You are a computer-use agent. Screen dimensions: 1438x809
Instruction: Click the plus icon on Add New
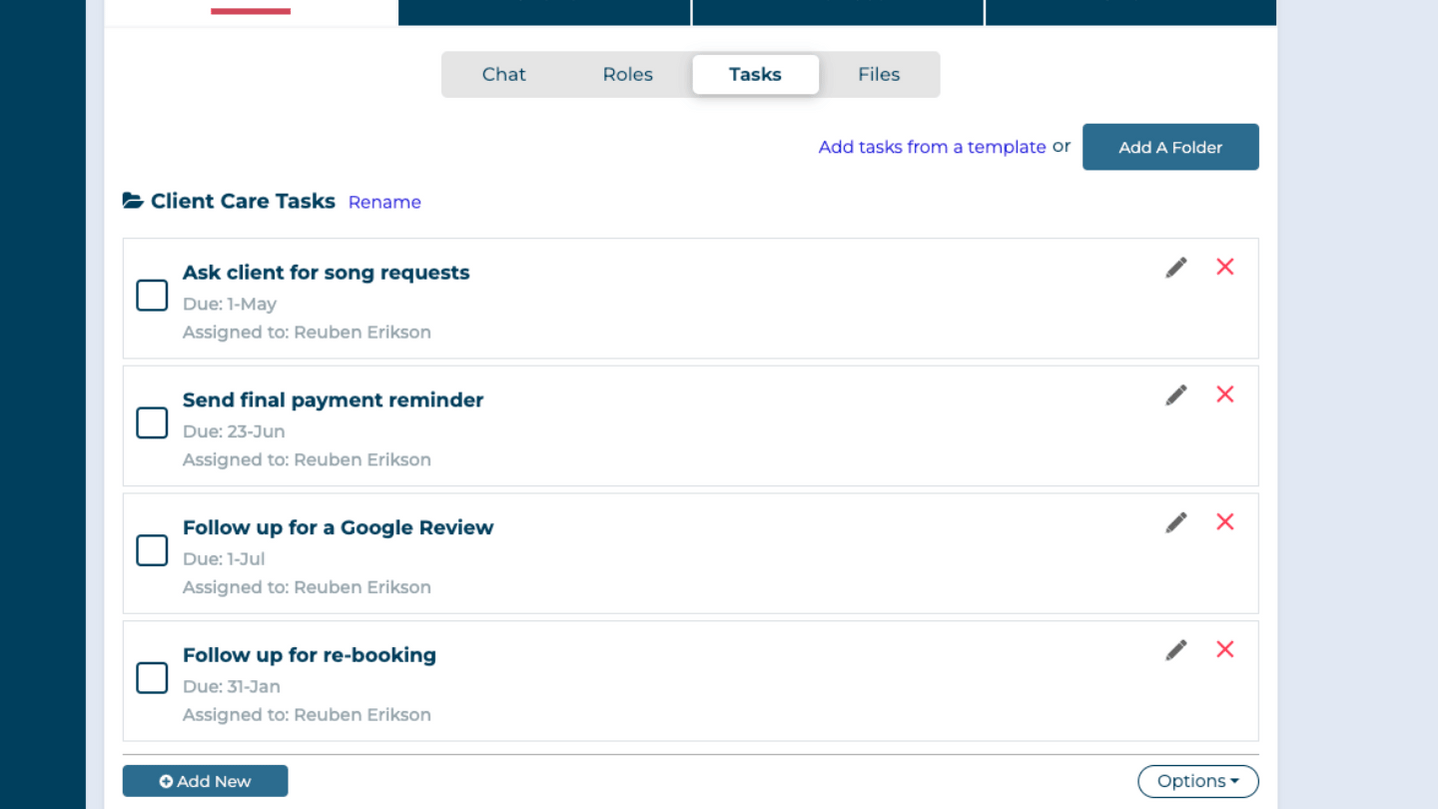167,780
